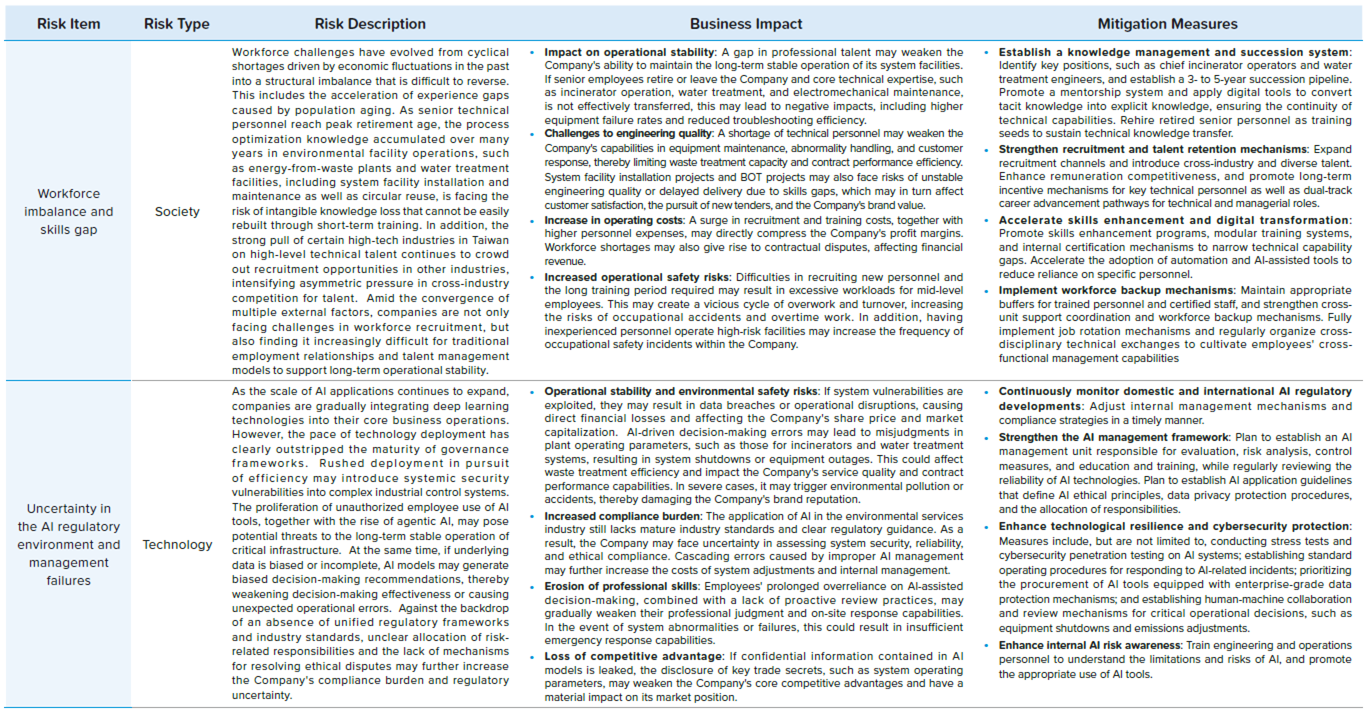The width and height of the screenshot is (1371, 714).
Task: Click the Mitigation Measures column header
Action: coord(1167,24)
